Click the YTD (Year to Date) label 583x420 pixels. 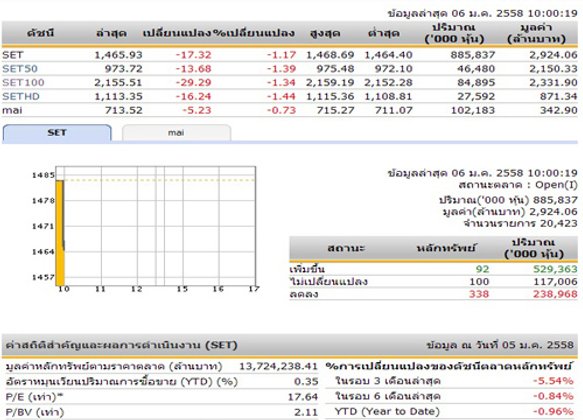tap(387, 411)
